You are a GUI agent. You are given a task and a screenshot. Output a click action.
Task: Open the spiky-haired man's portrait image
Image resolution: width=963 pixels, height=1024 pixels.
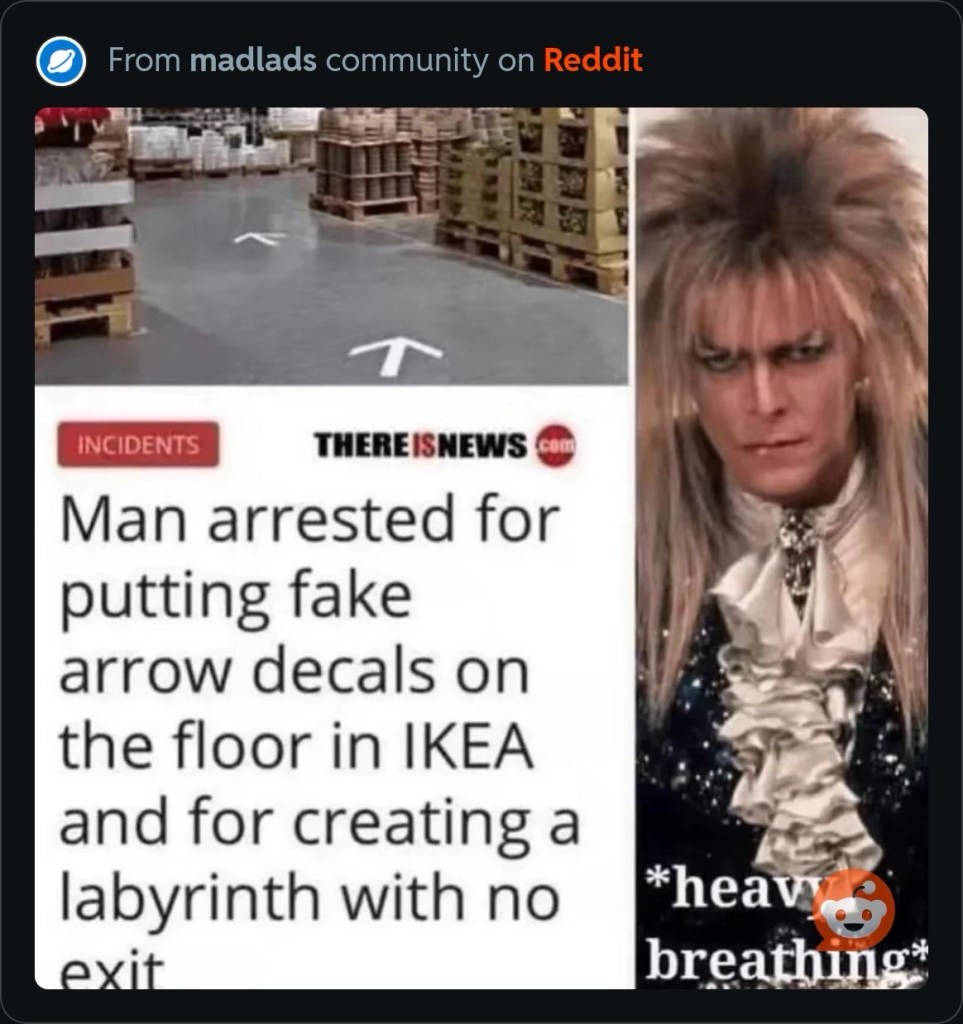[782, 548]
